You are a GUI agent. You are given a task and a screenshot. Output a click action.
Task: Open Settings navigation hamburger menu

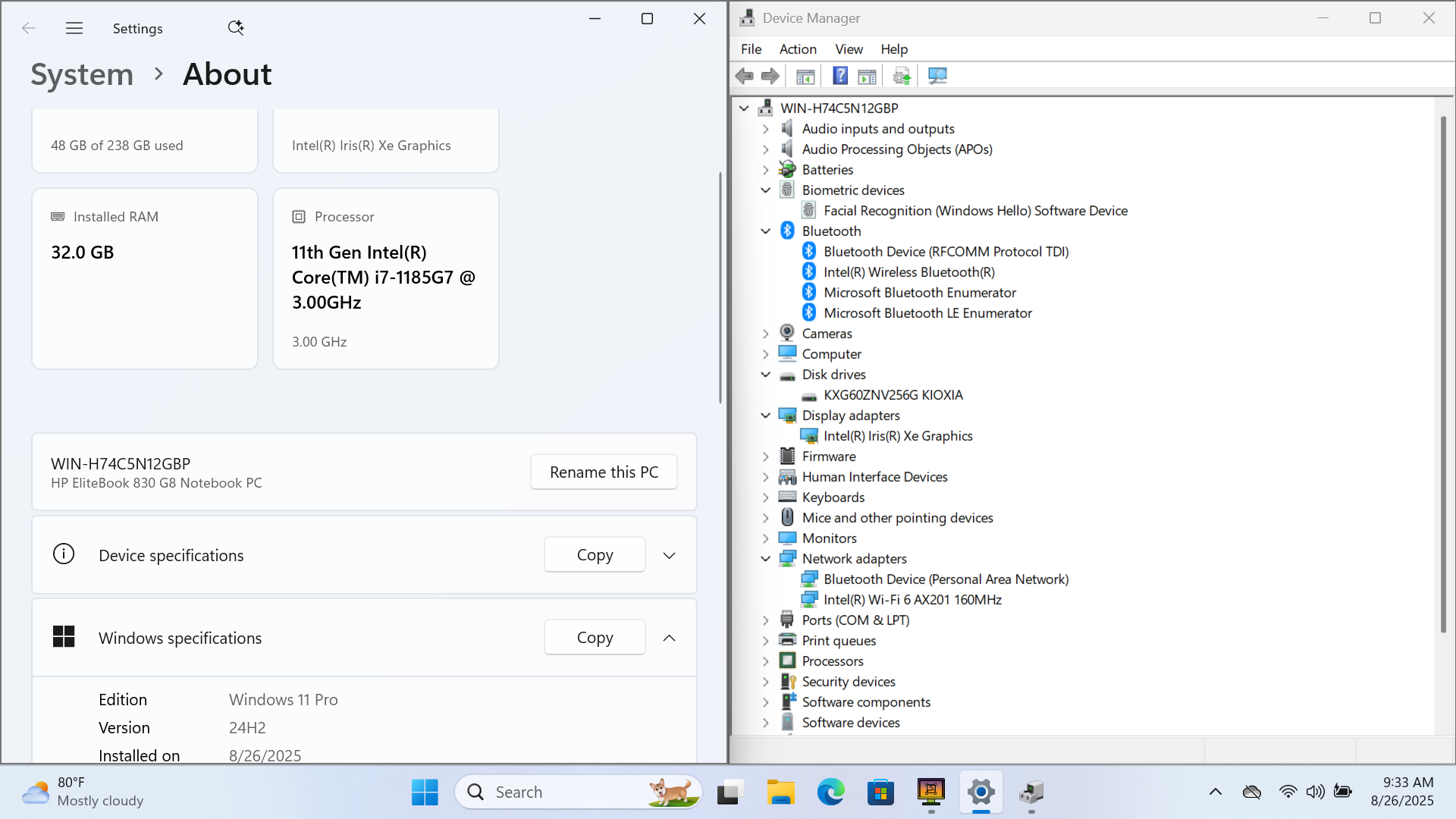pos(74,28)
